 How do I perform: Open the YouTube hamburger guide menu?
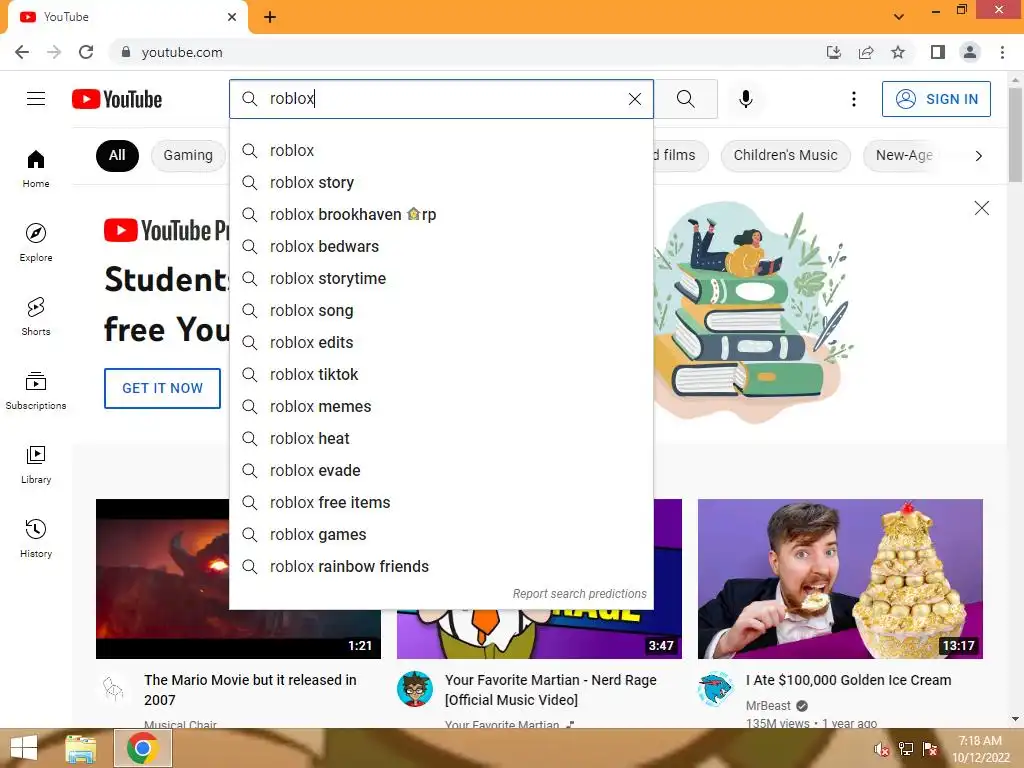[x=36, y=99]
